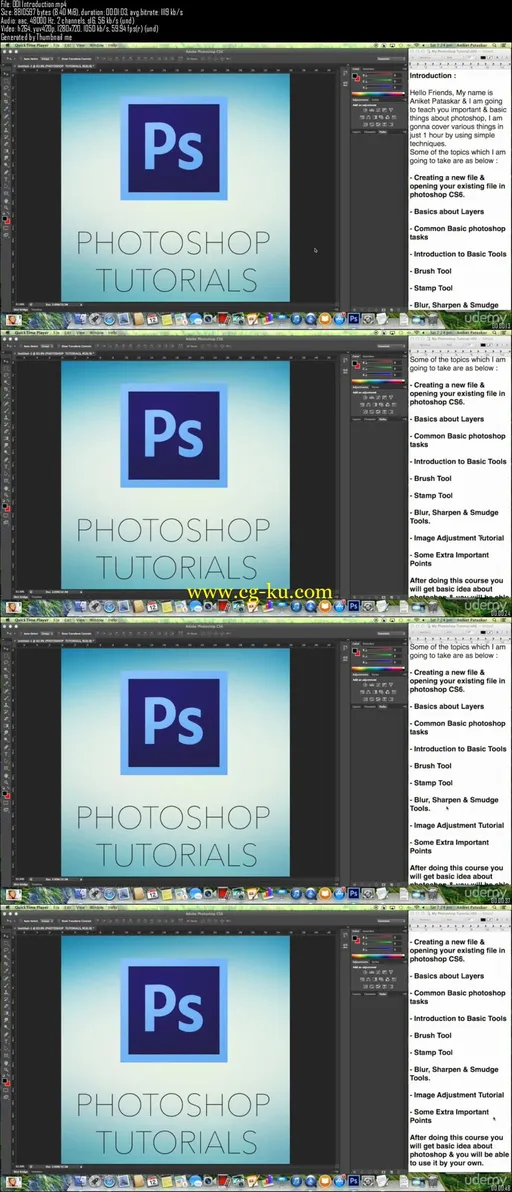Open the Window menu in the third frame's menu bar
This screenshot has height=1192, width=512.
pos(96,620)
